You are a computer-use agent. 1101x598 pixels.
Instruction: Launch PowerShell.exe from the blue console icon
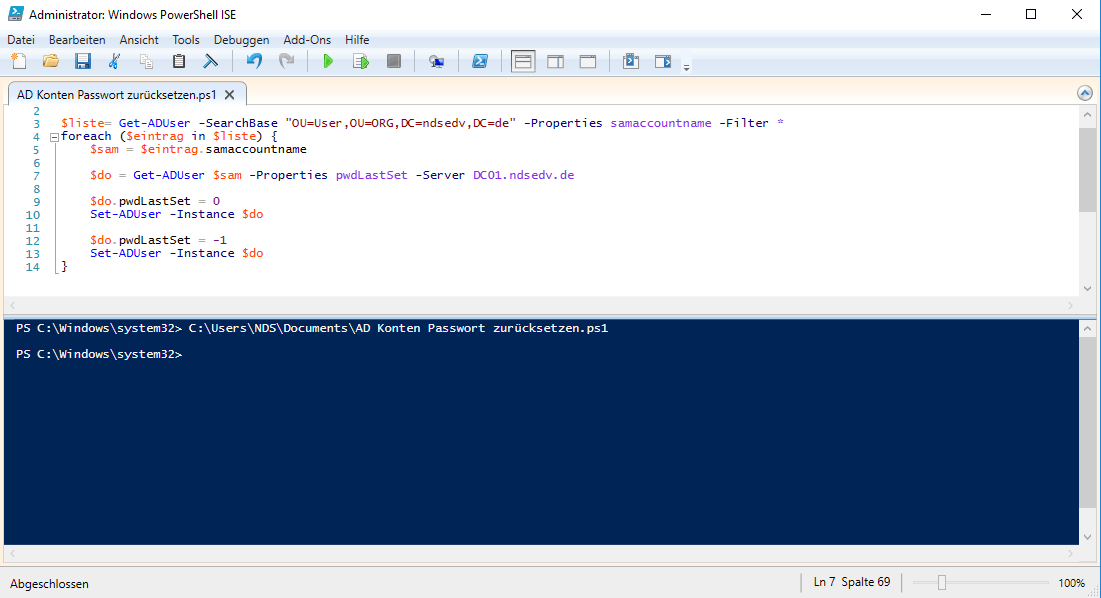480,62
